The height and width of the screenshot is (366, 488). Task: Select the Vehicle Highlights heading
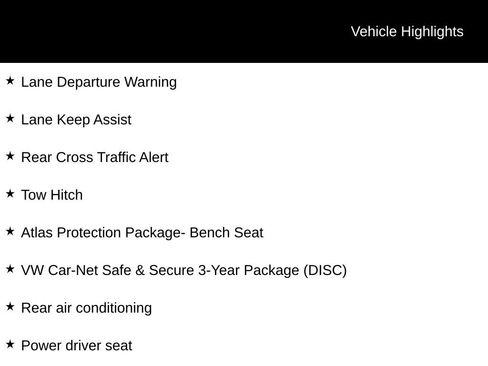[x=407, y=32]
